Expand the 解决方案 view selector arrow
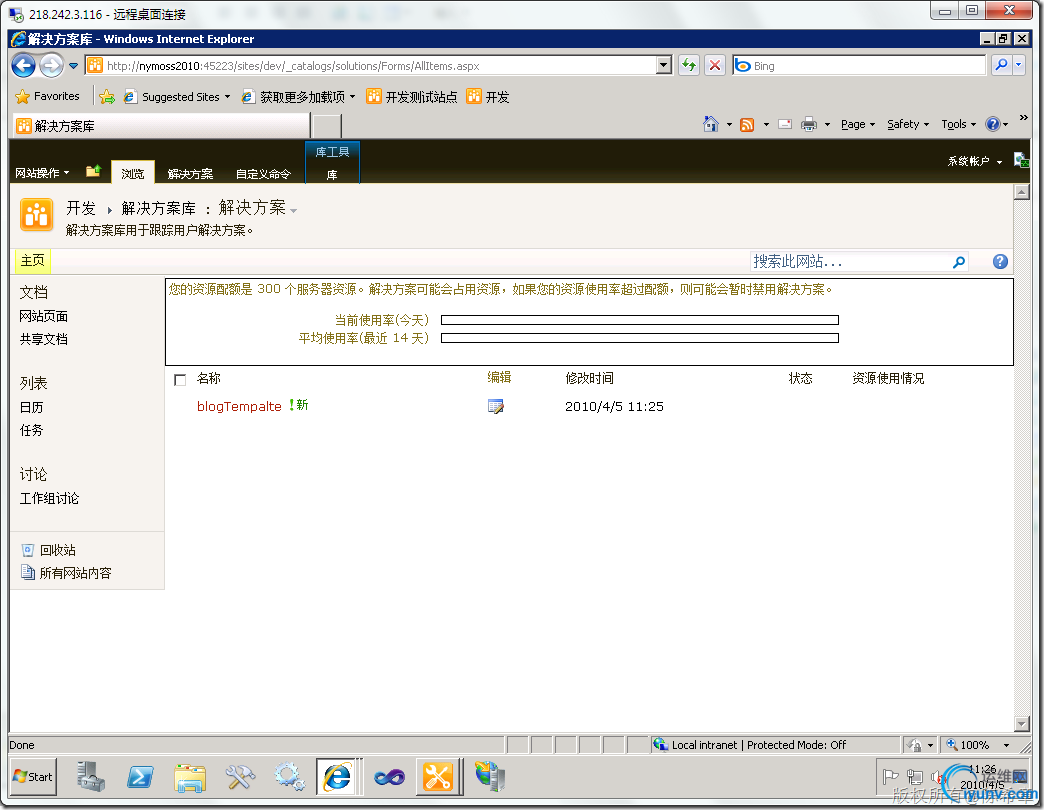 point(294,211)
